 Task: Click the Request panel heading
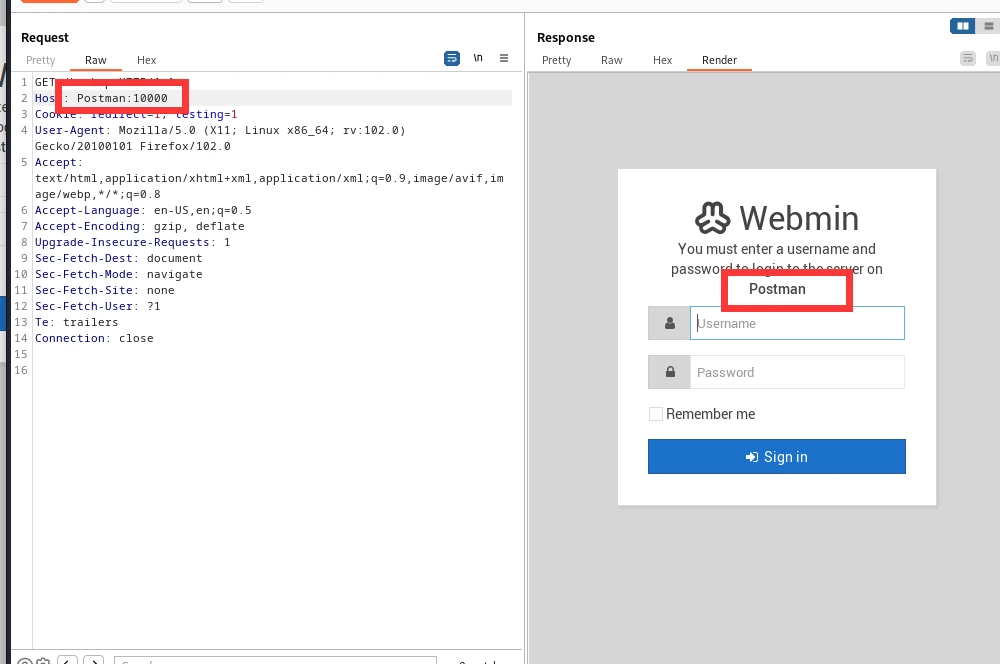(45, 38)
